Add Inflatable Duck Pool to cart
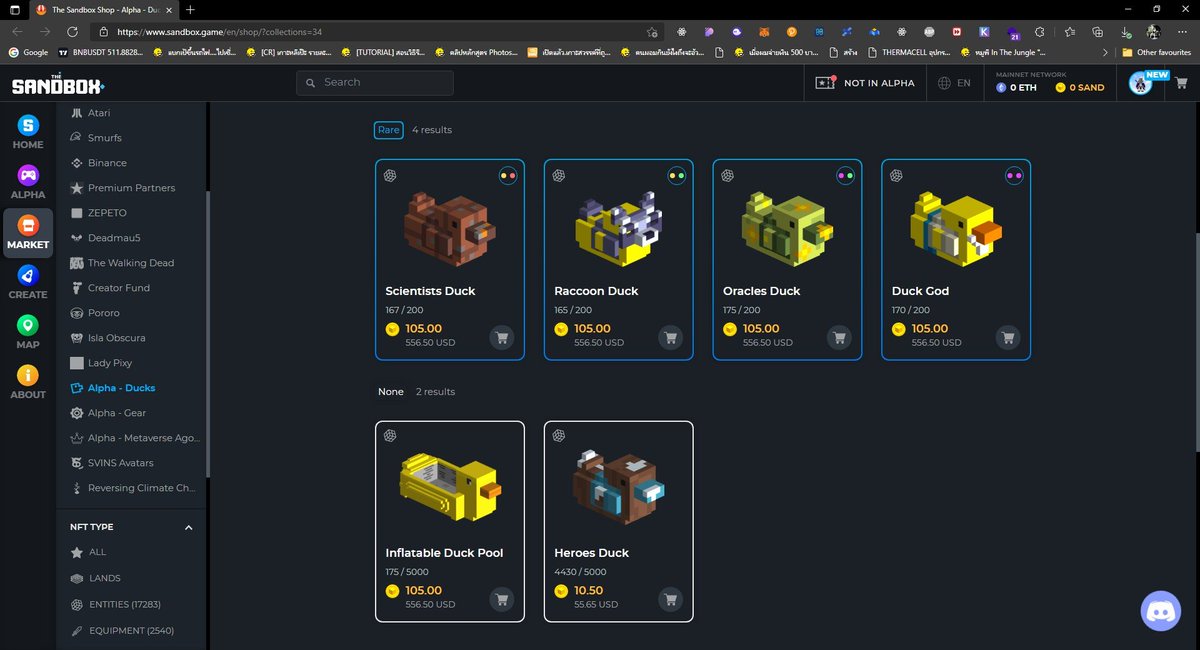 (502, 599)
